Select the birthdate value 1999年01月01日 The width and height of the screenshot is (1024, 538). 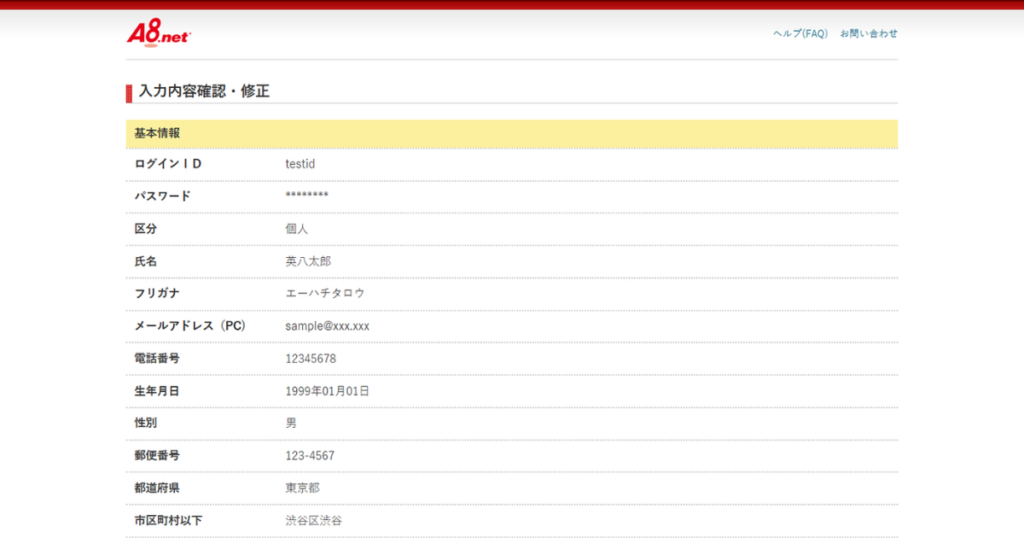click(327, 391)
